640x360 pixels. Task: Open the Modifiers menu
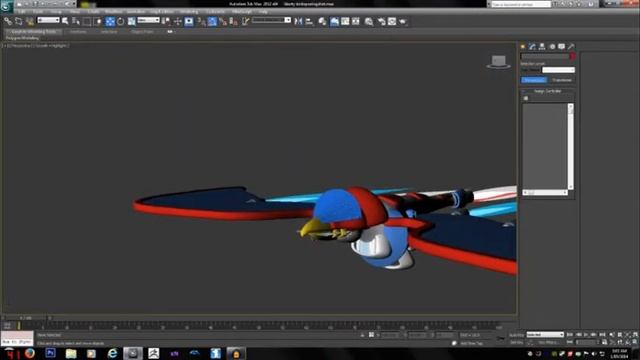(113, 11)
